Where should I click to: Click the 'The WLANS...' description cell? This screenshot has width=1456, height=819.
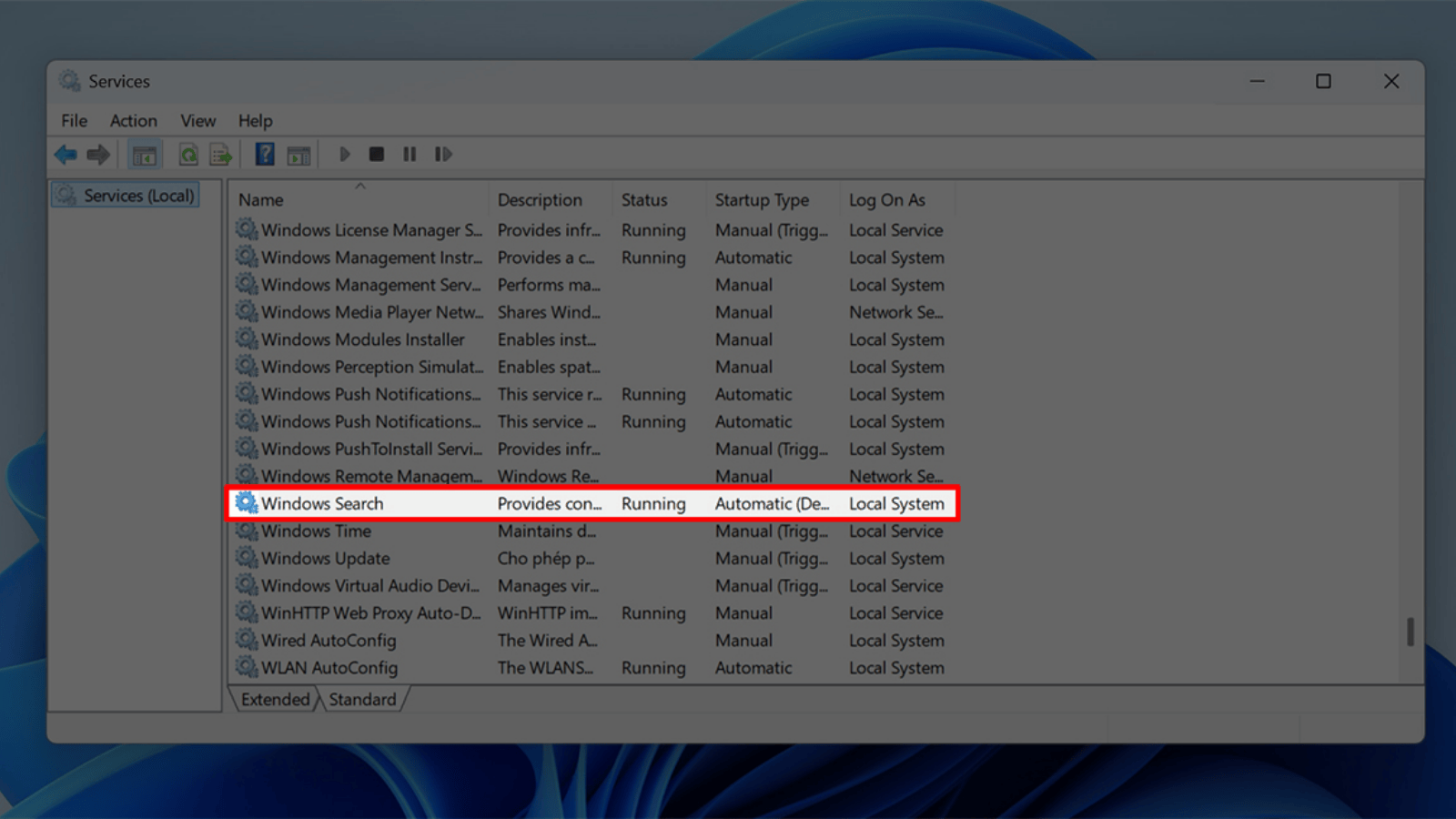click(545, 667)
